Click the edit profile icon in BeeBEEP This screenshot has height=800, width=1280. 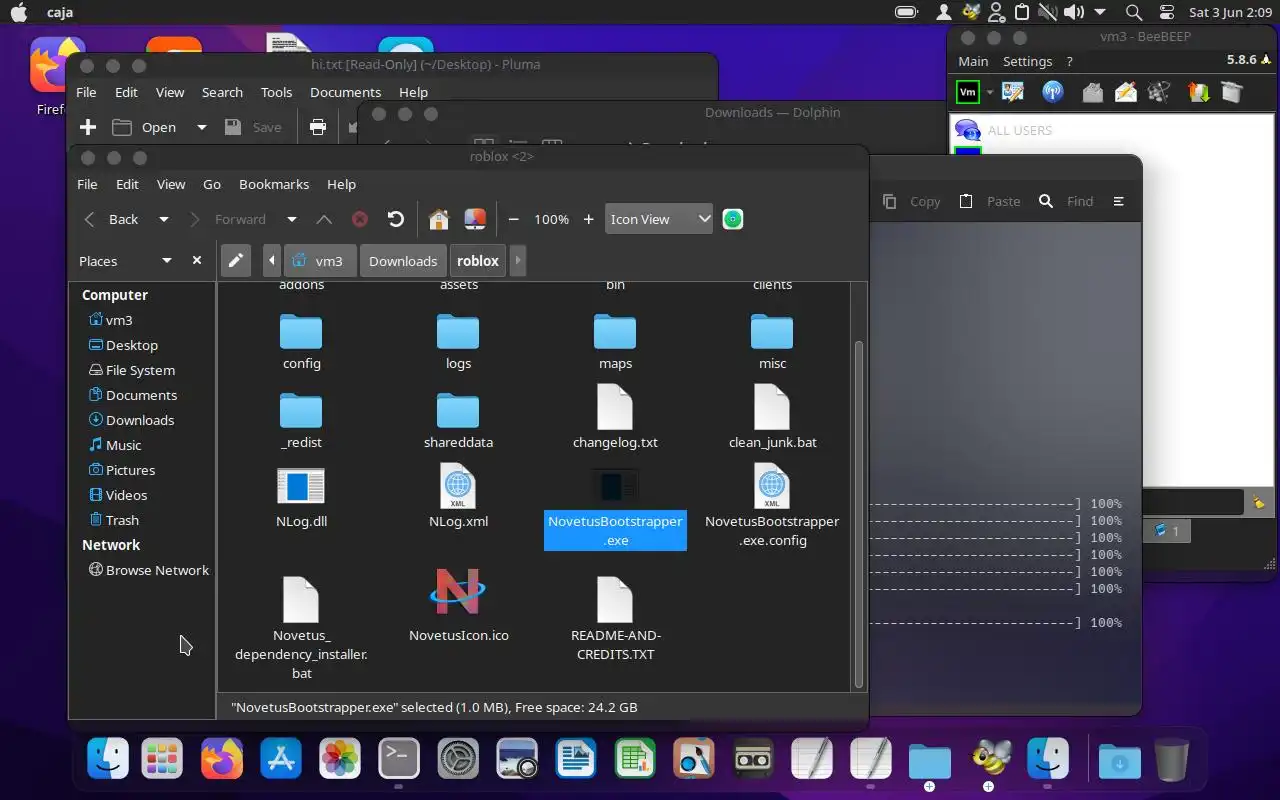click(x=1013, y=92)
